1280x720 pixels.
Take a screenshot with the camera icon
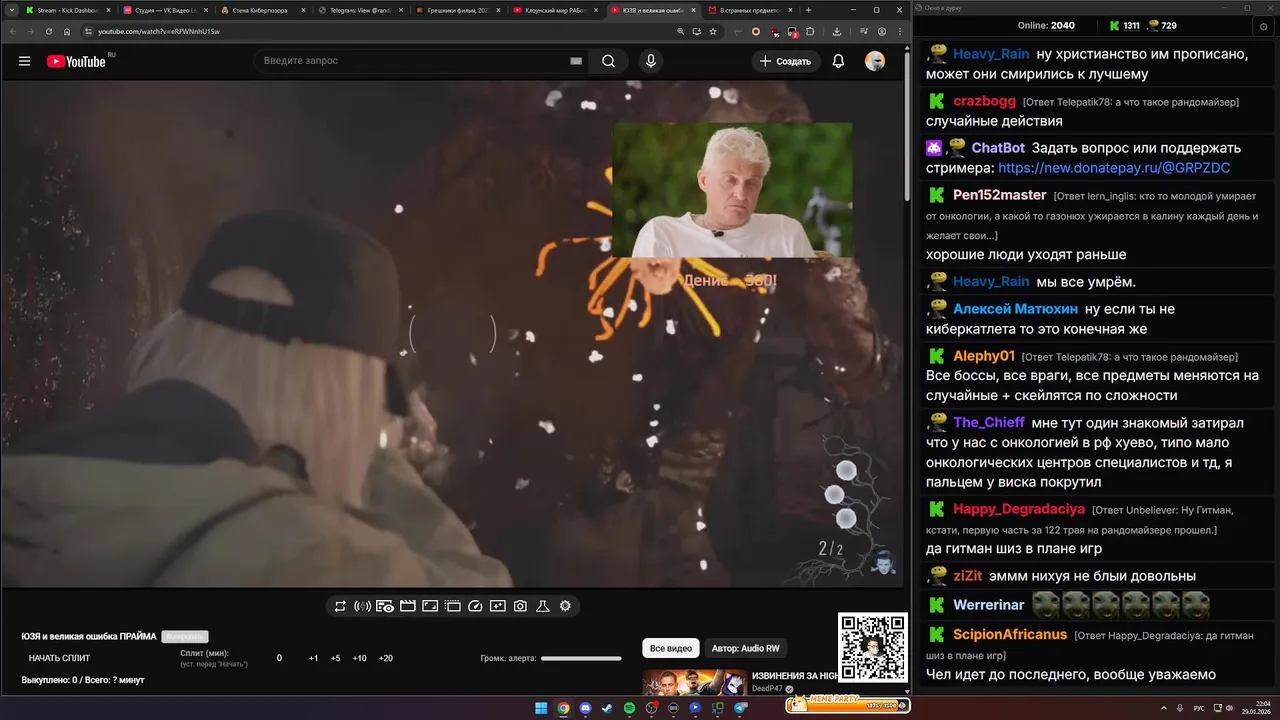tap(520, 606)
